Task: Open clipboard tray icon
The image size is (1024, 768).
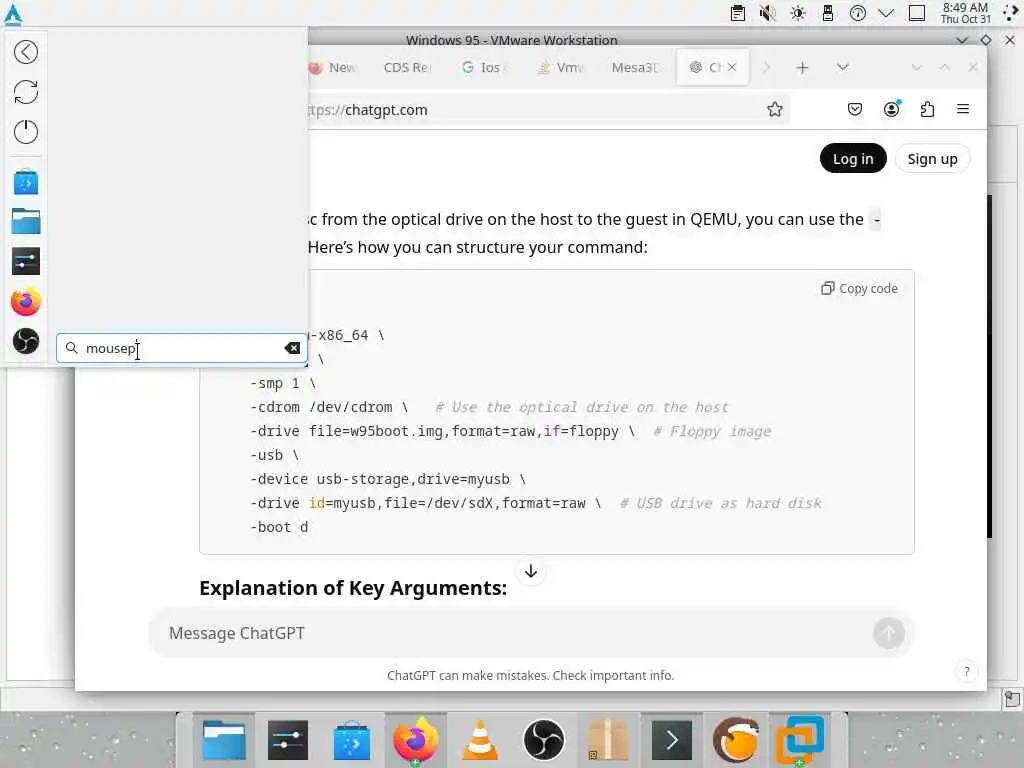Action: tap(738, 13)
